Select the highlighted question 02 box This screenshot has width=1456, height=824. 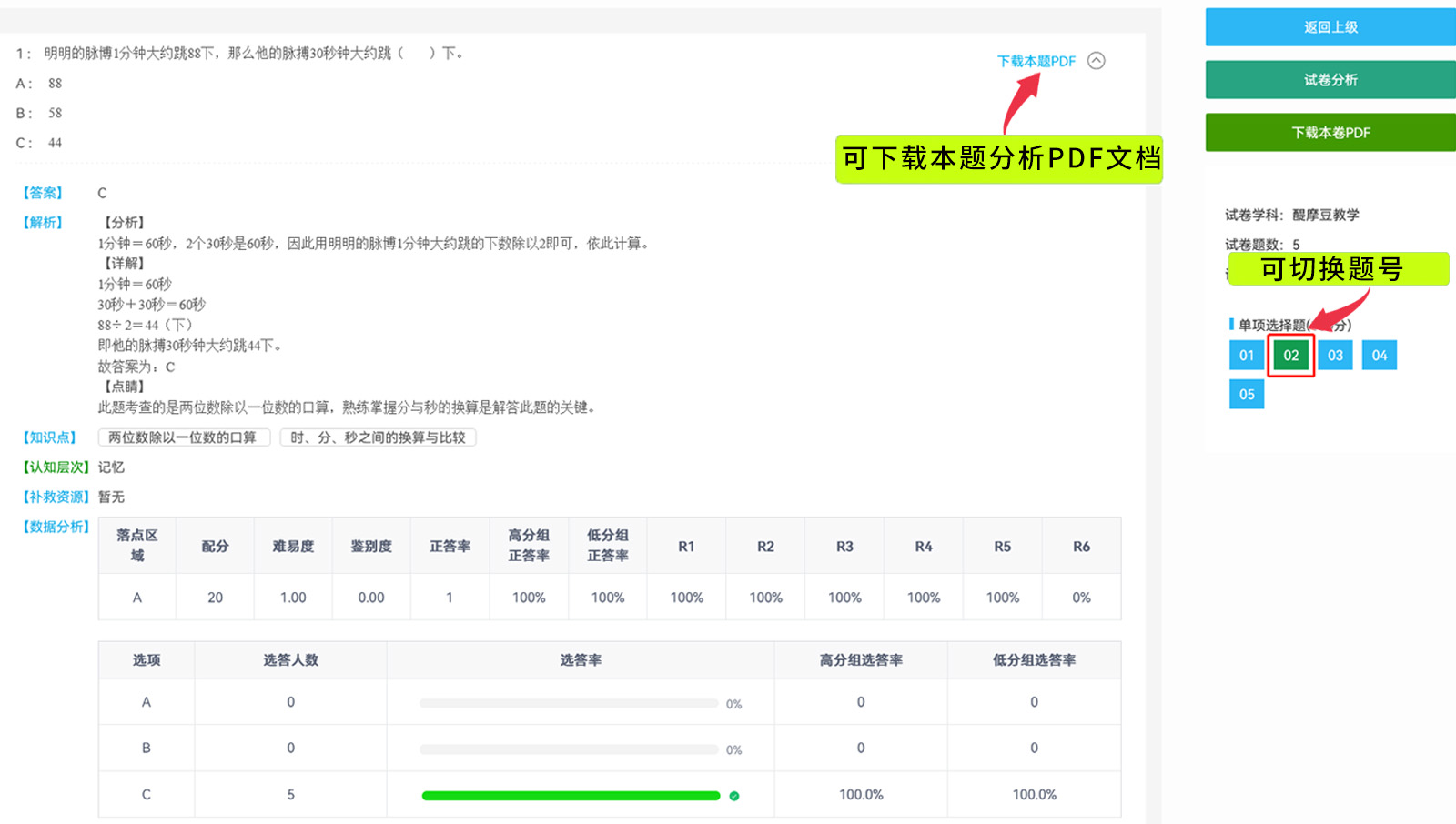(1290, 356)
